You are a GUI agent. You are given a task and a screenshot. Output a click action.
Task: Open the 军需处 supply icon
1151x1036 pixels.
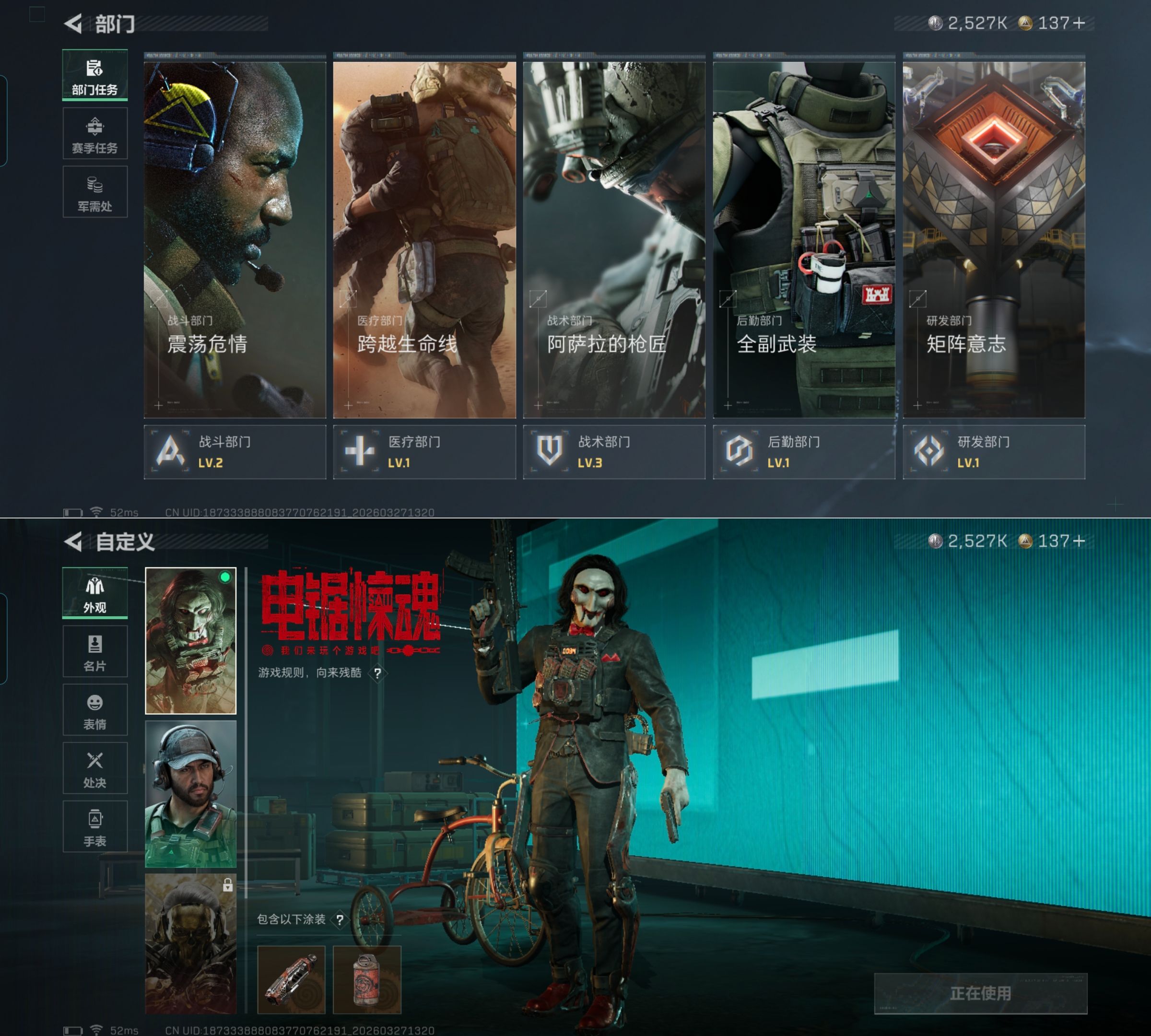click(x=94, y=192)
